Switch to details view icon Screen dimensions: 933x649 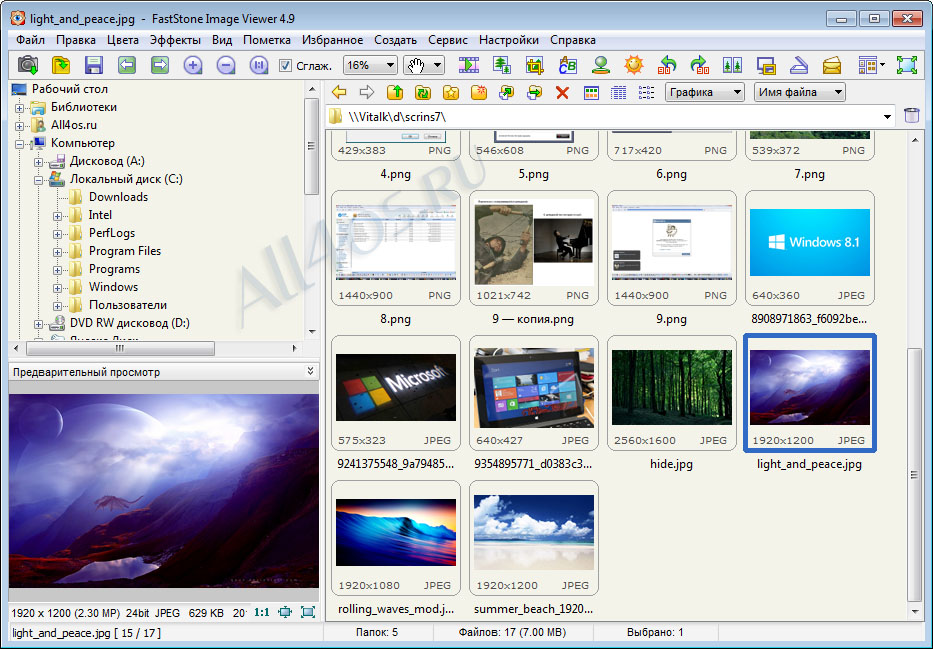[619, 93]
